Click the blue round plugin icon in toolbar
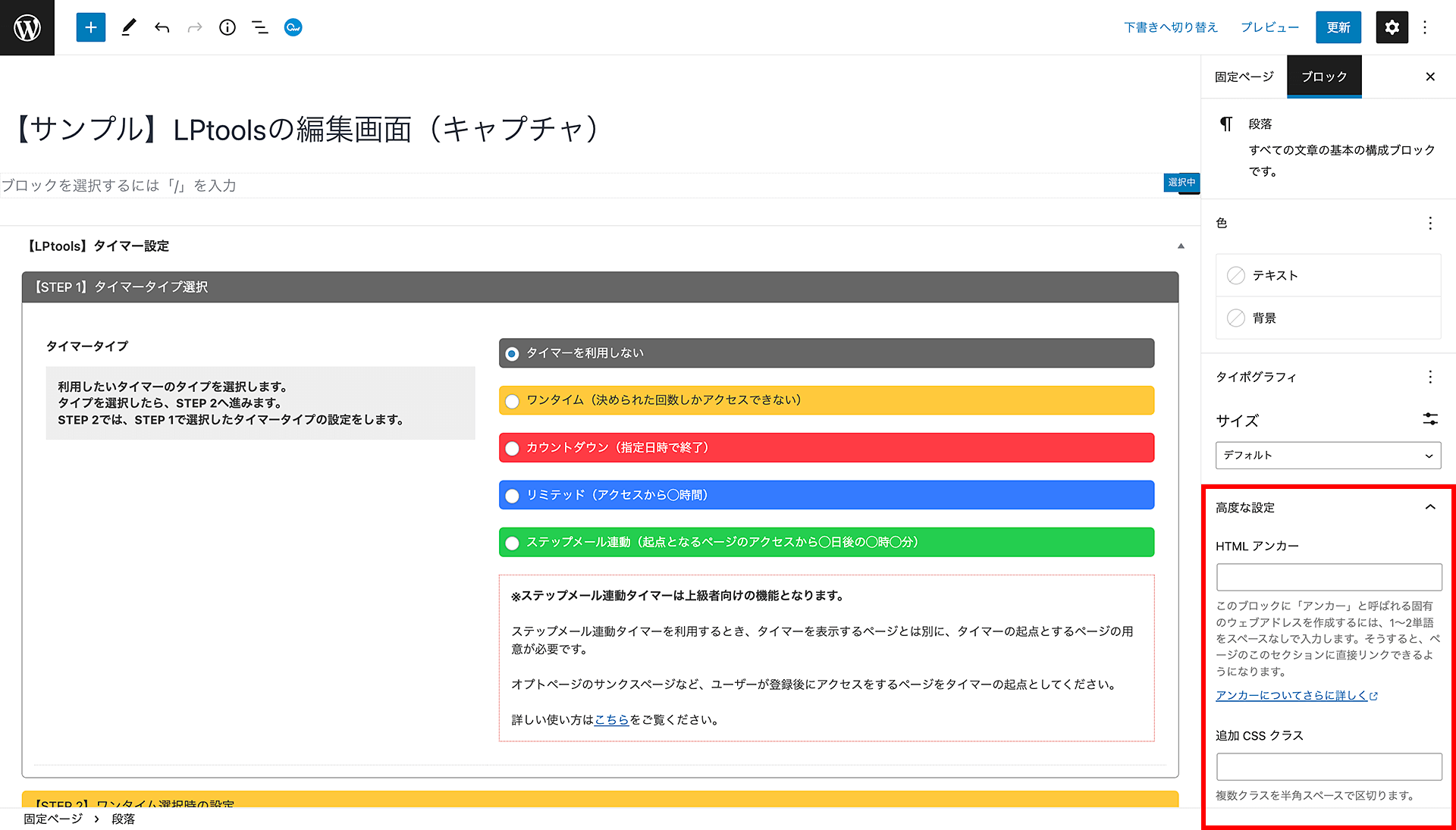The height and width of the screenshot is (830, 1456). click(x=293, y=27)
